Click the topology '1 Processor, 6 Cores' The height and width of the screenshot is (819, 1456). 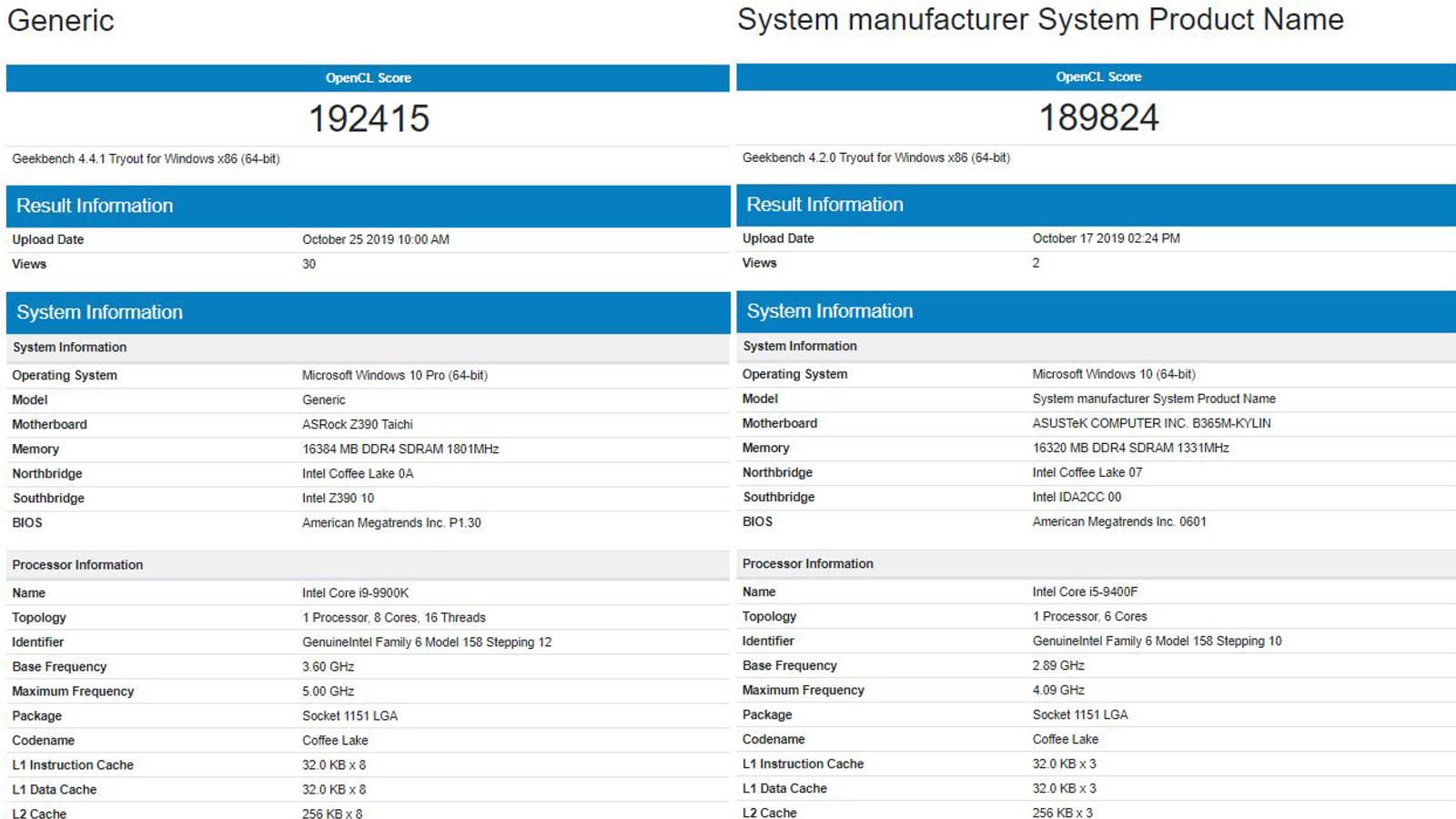coord(1089,616)
